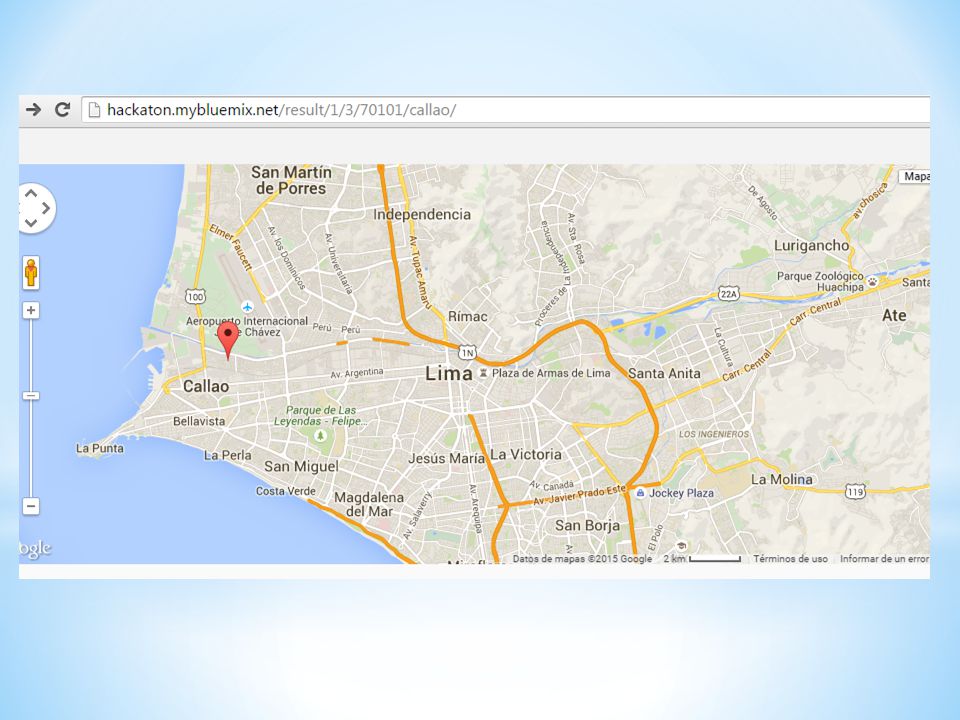
Task: Click the San Miguel label
Action: coord(301,467)
